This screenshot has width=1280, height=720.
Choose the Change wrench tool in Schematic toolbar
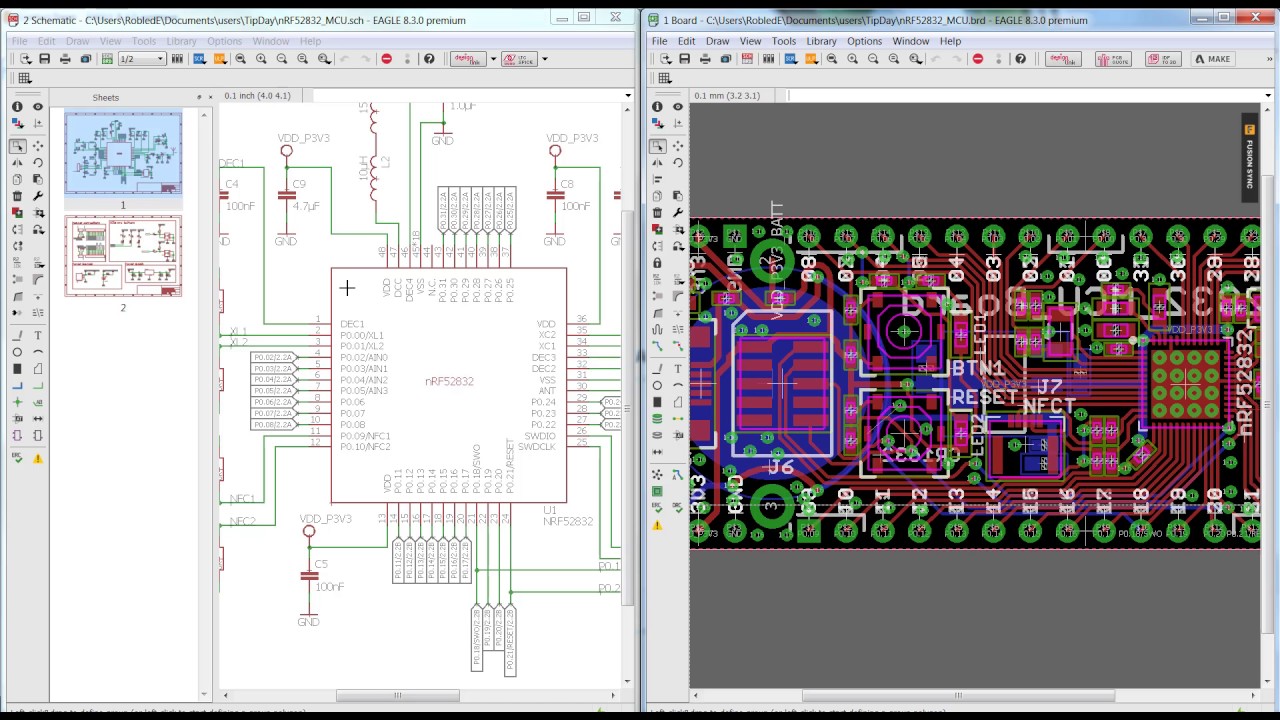38,197
